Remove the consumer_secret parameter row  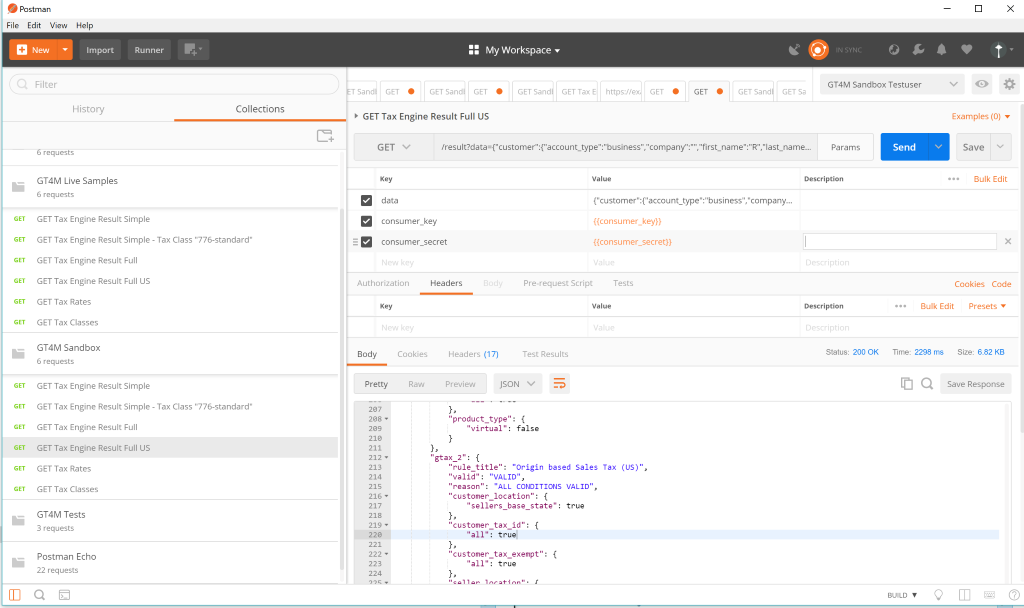(1008, 242)
